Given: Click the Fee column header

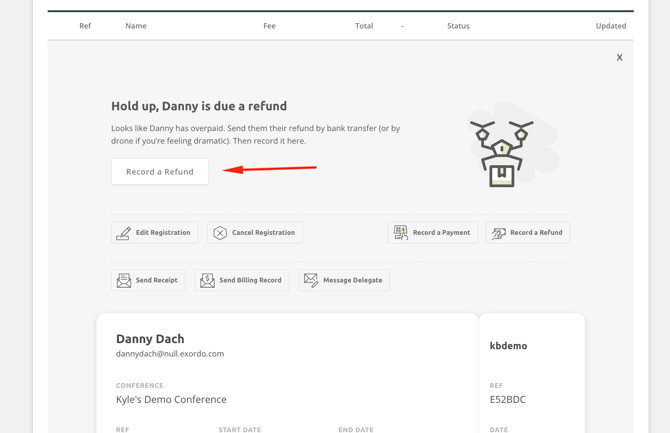Looking at the screenshot, I should 269,26.
